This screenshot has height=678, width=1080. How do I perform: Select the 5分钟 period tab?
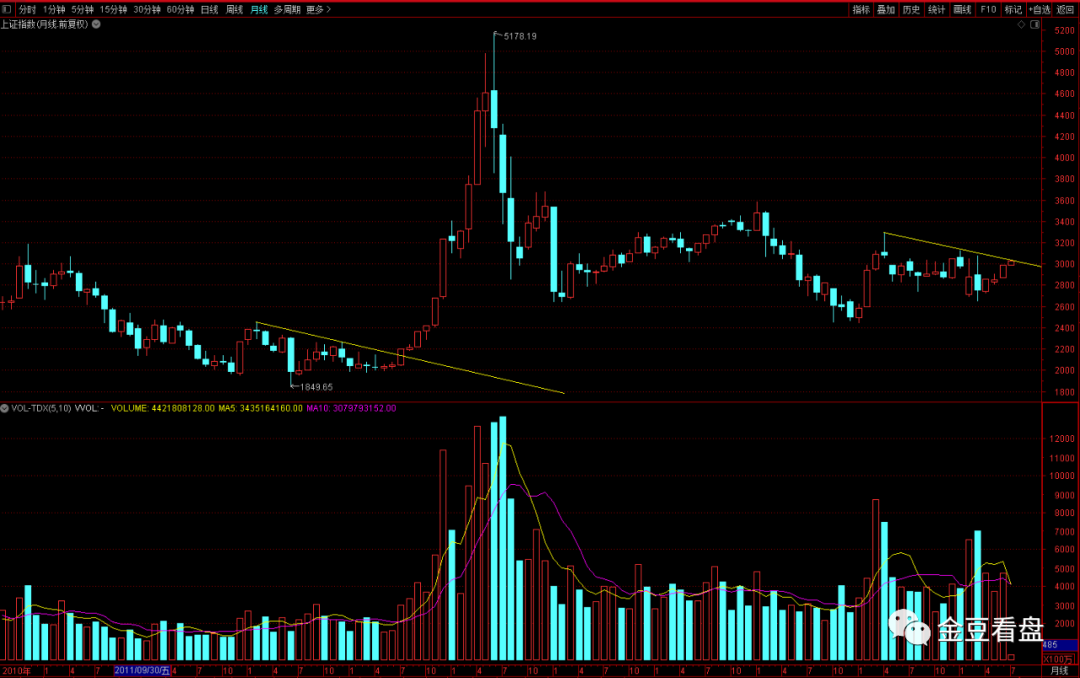click(83, 10)
